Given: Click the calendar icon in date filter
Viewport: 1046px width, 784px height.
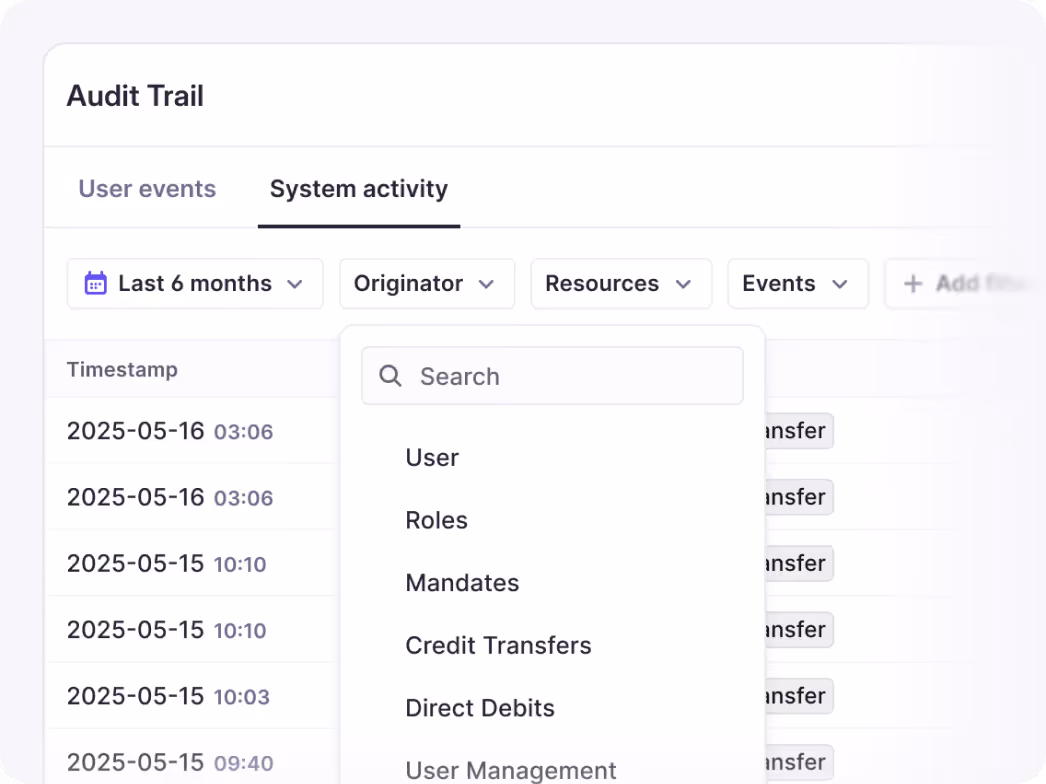Looking at the screenshot, I should point(95,283).
